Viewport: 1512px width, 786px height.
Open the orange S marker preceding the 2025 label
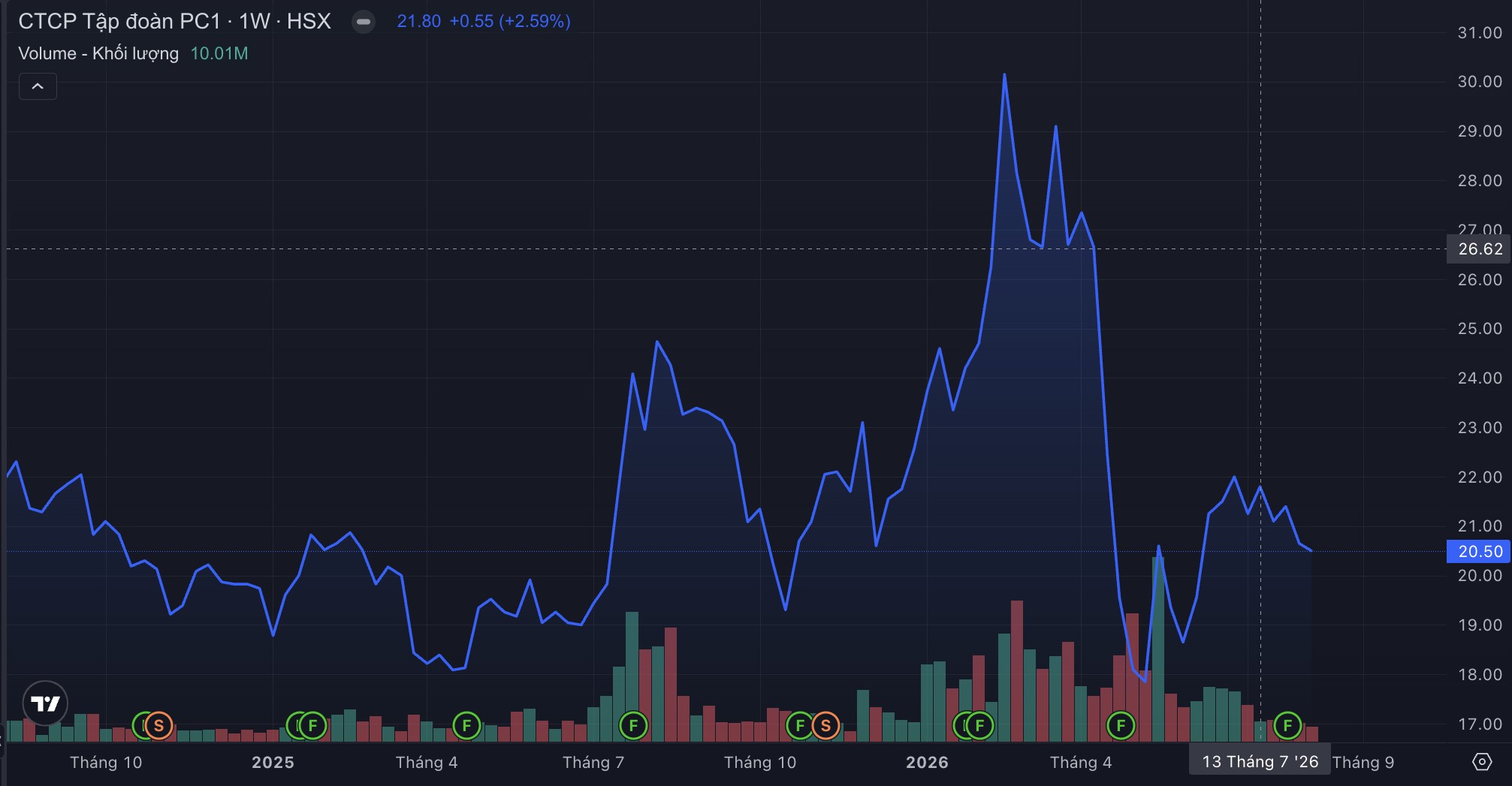pyautogui.click(x=158, y=726)
